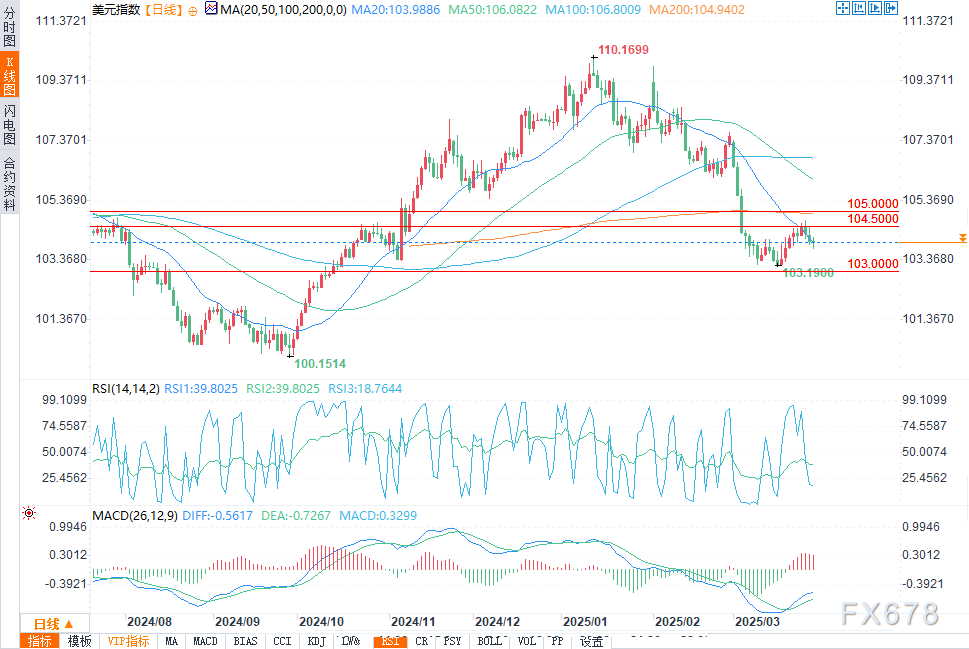969x649 pixels.
Task: Click the third chart layout icon at top right
Action: point(874,8)
